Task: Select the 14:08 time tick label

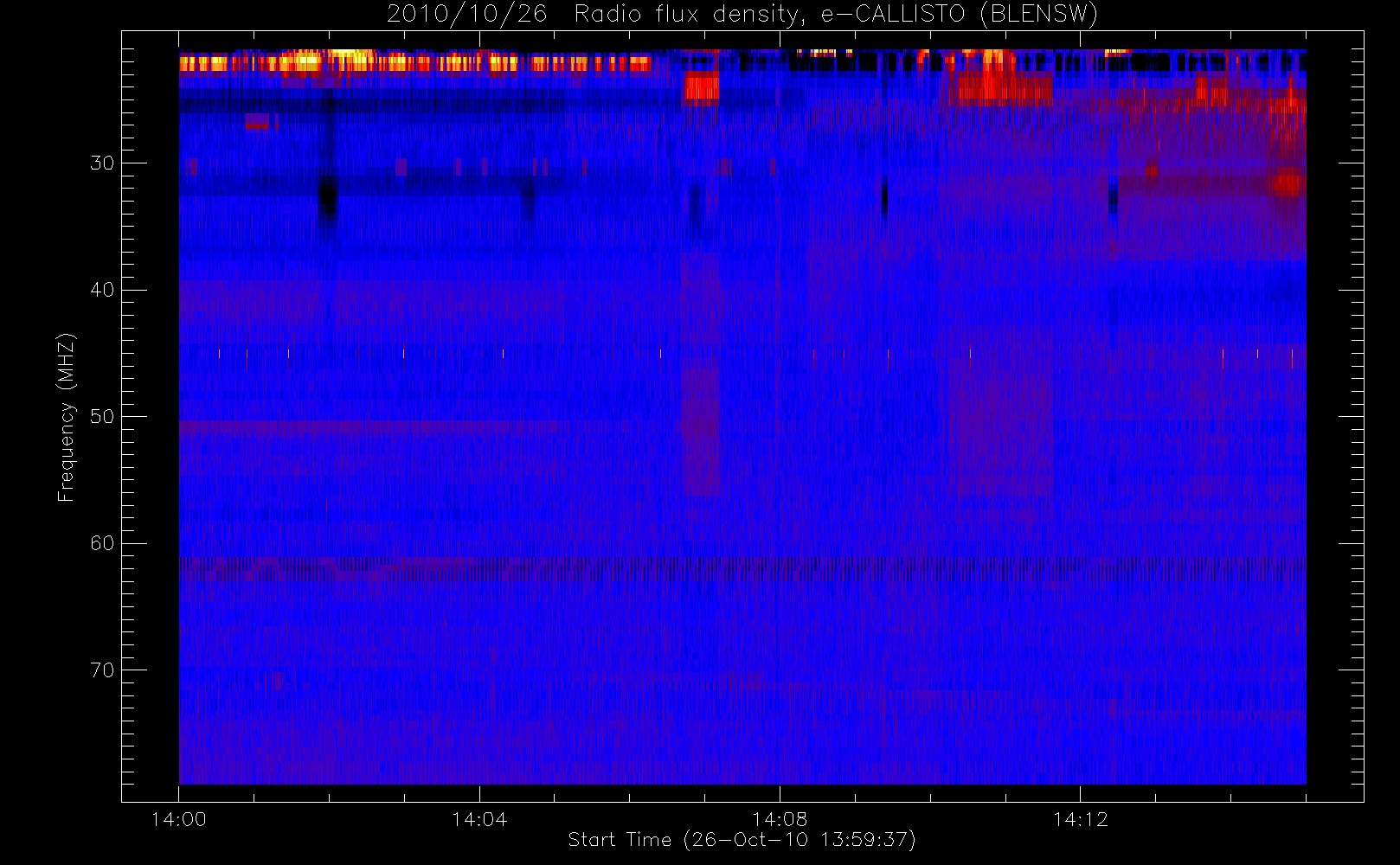Action: tap(779, 819)
